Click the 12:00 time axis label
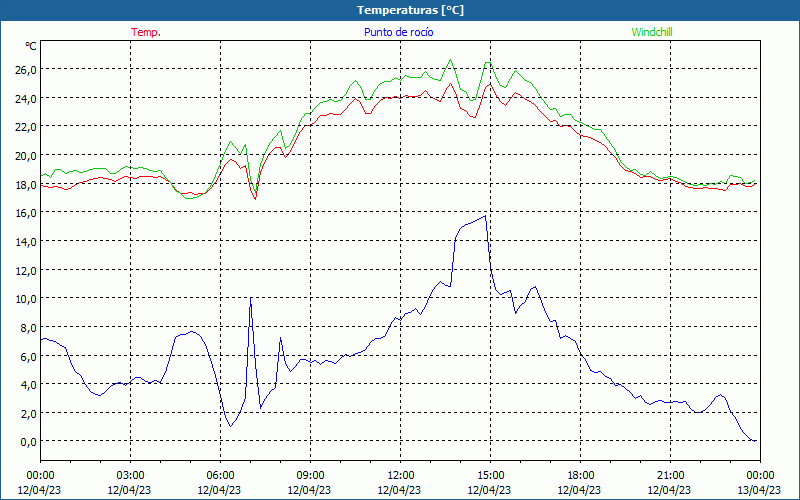The image size is (800, 500). [401, 476]
